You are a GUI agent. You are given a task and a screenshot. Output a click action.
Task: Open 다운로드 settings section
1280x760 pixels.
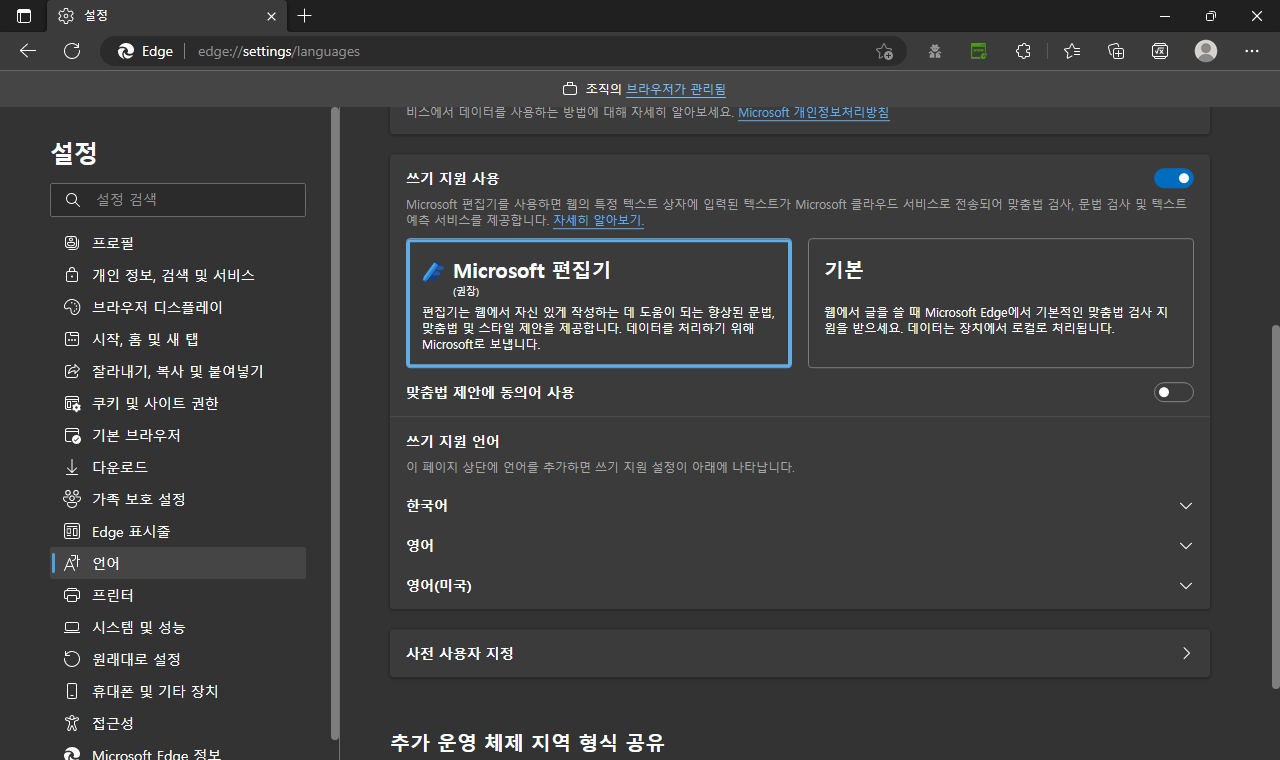(178, 467)
